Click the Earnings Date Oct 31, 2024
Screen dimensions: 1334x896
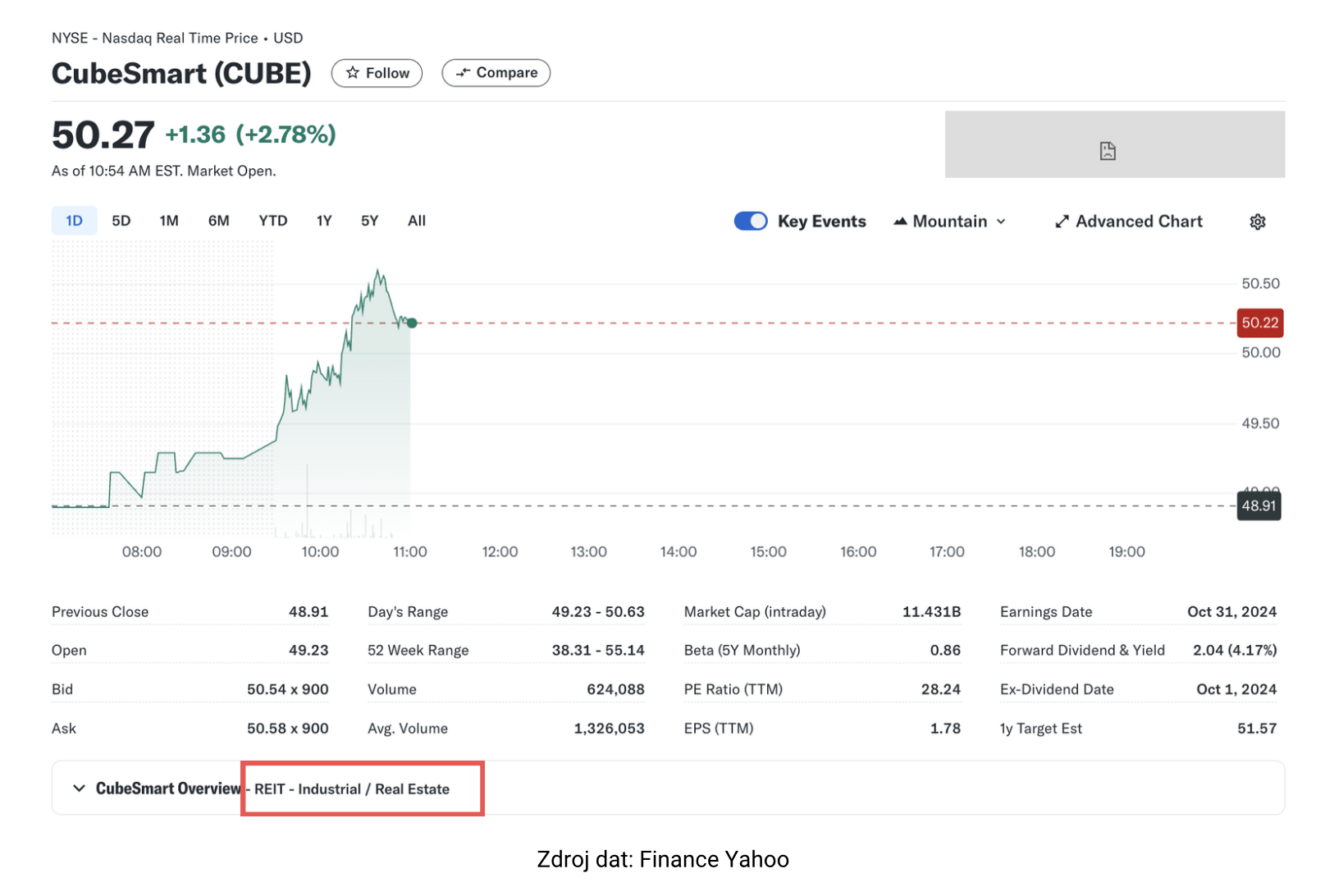[x=1232, y=612]
